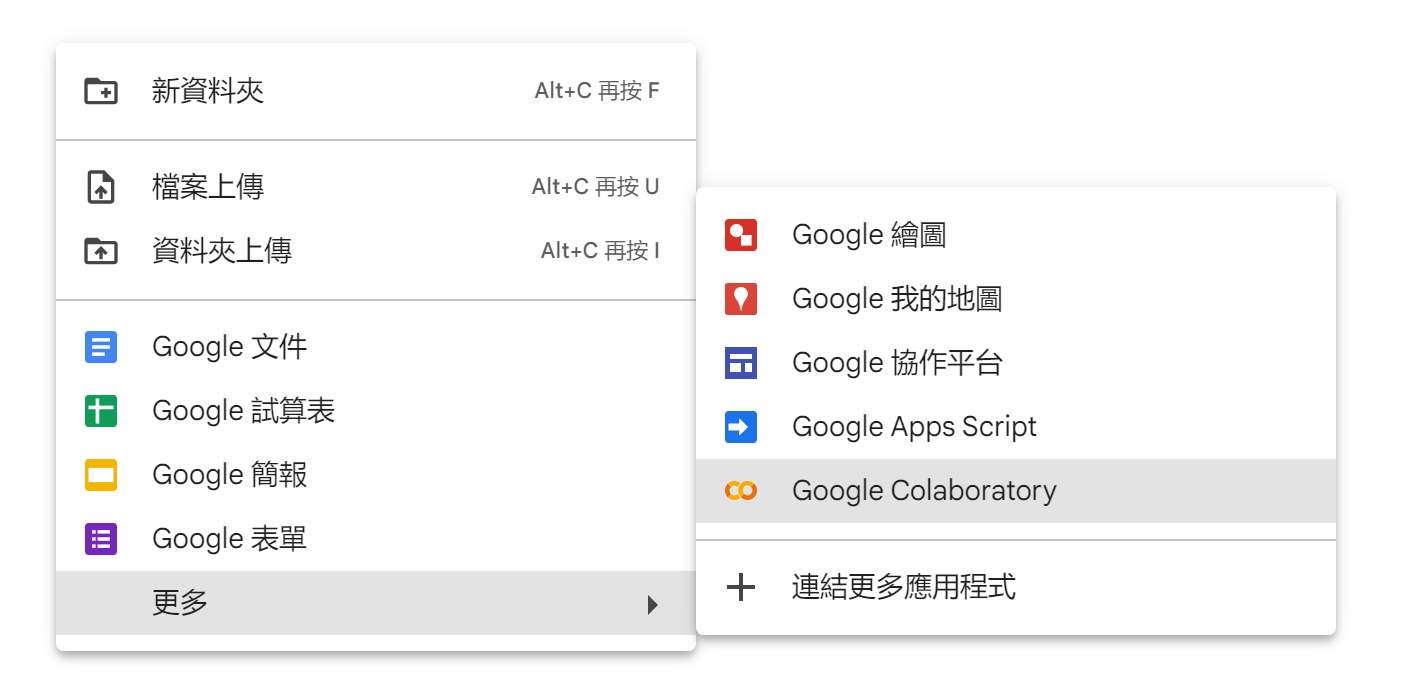The height and width of the screenshot is (696, 1401).
Task: Select 新資料夾 menu entry
Action: (x=376, y=91)
